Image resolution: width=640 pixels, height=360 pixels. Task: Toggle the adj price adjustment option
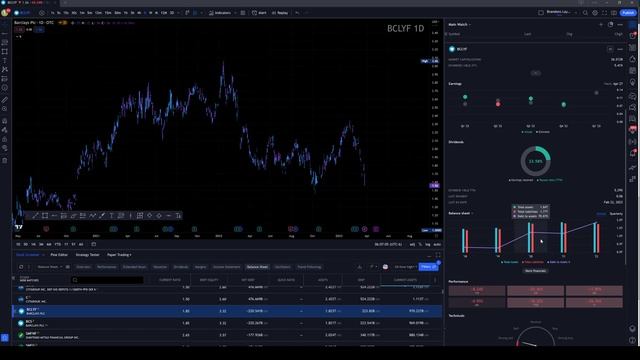pyautogui.click(x=412, y=244)
